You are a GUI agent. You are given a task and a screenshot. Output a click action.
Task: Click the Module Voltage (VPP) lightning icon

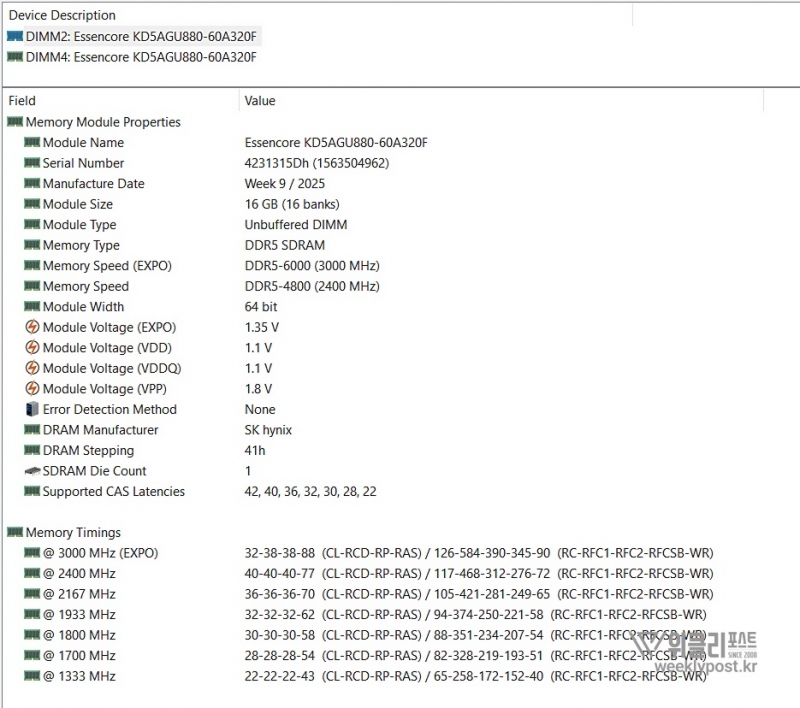click(32, 389)
